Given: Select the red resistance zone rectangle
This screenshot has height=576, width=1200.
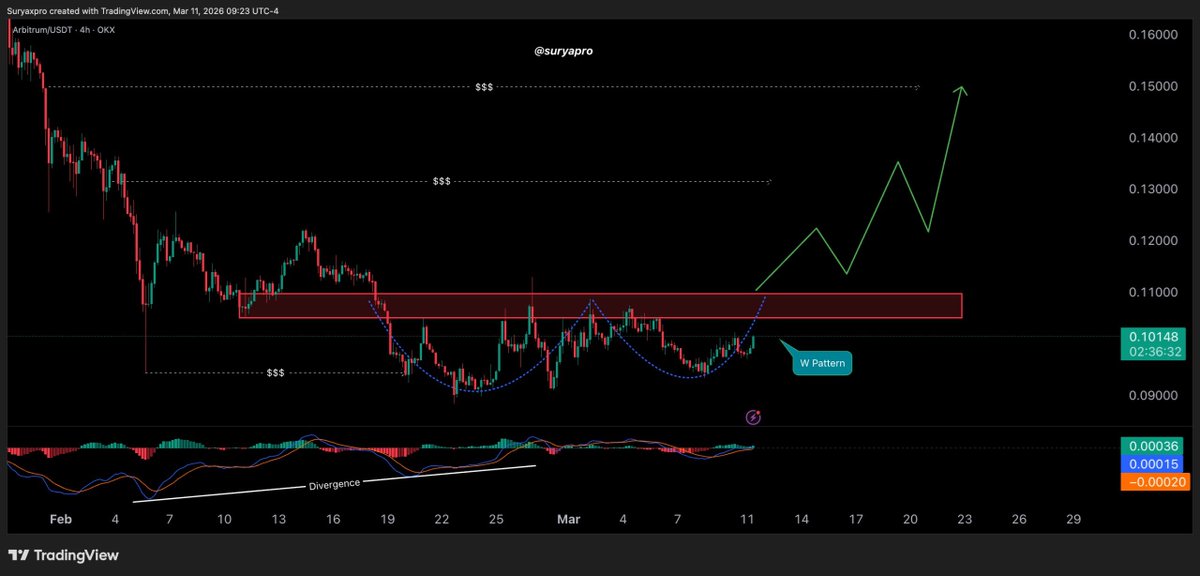Looking at the screenshot, I should click(600, 305).
